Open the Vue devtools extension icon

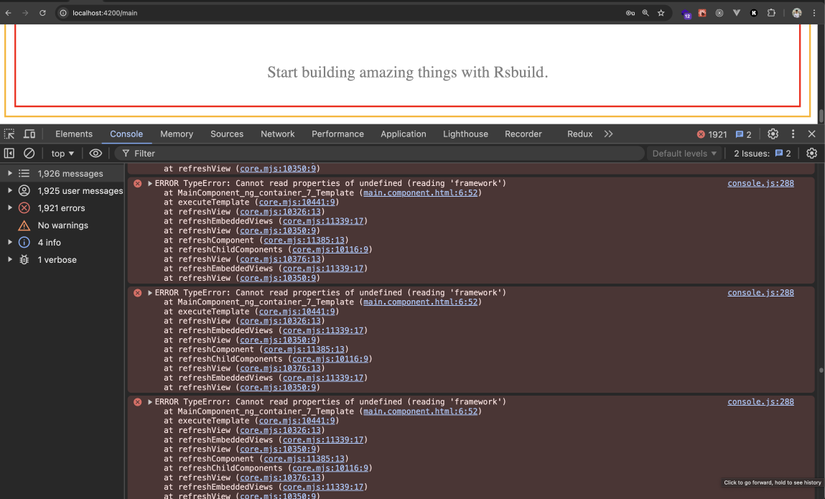pyautogui.click(x=737, y=13)
